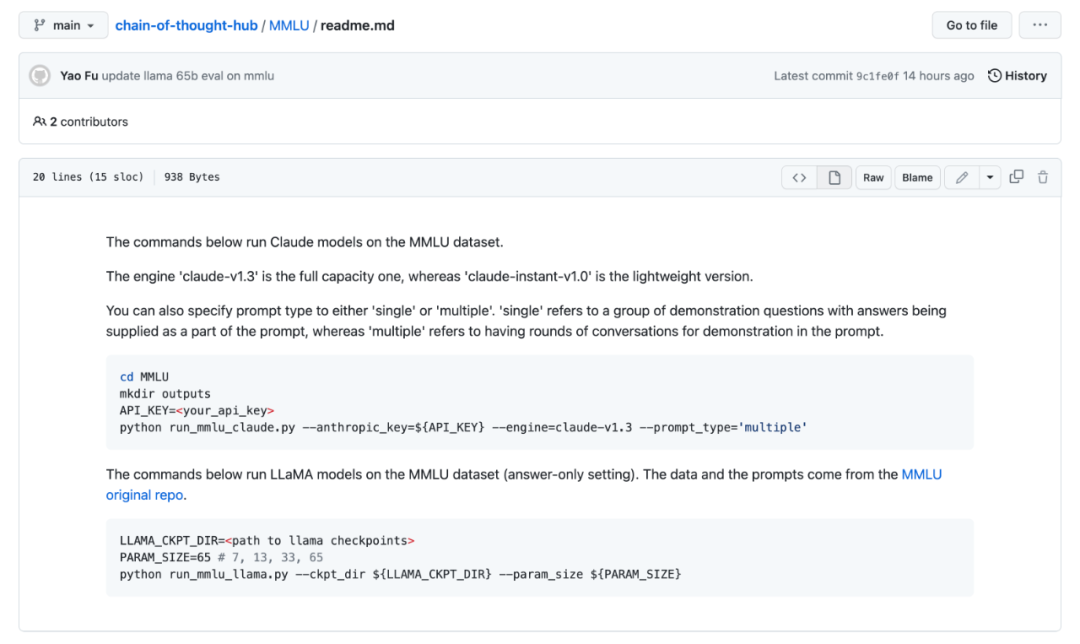Select the '20 lines (15 sloc)' text
The width and height of the screenshot is (1080, 644).
pyautogui.click(x=88, y=177)
